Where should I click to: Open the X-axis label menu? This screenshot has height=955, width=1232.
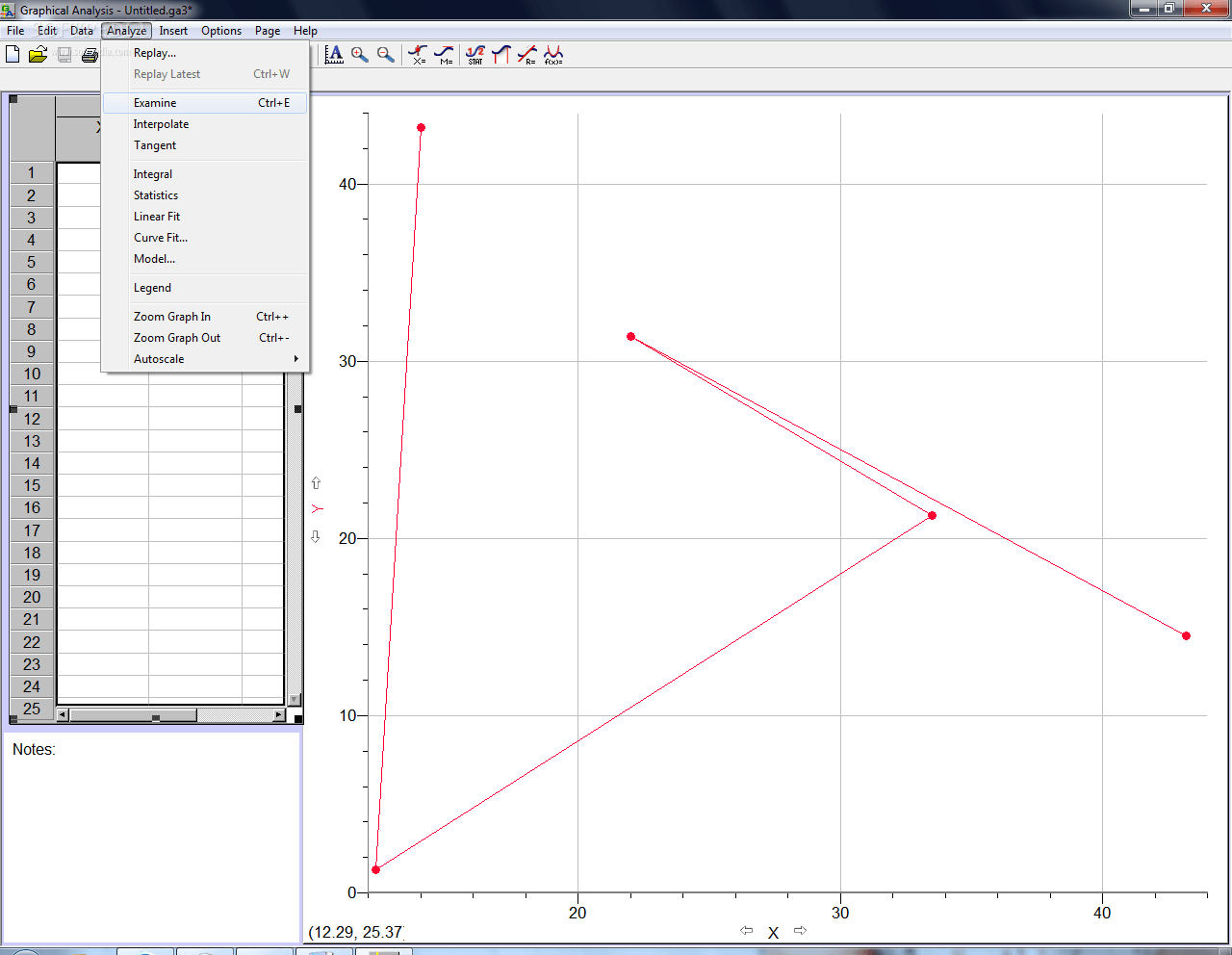[773, 931]
